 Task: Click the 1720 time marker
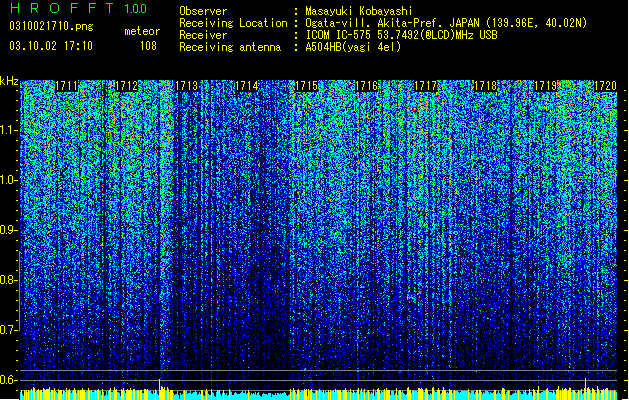[605, 86]
